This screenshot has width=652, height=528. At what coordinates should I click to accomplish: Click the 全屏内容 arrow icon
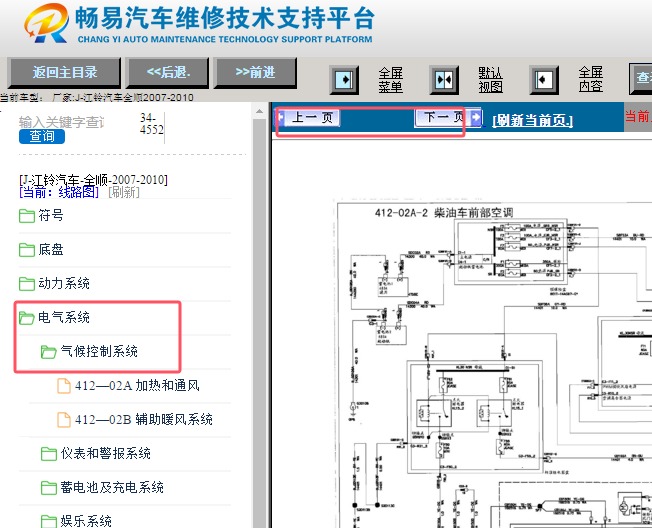pos(544,79)
